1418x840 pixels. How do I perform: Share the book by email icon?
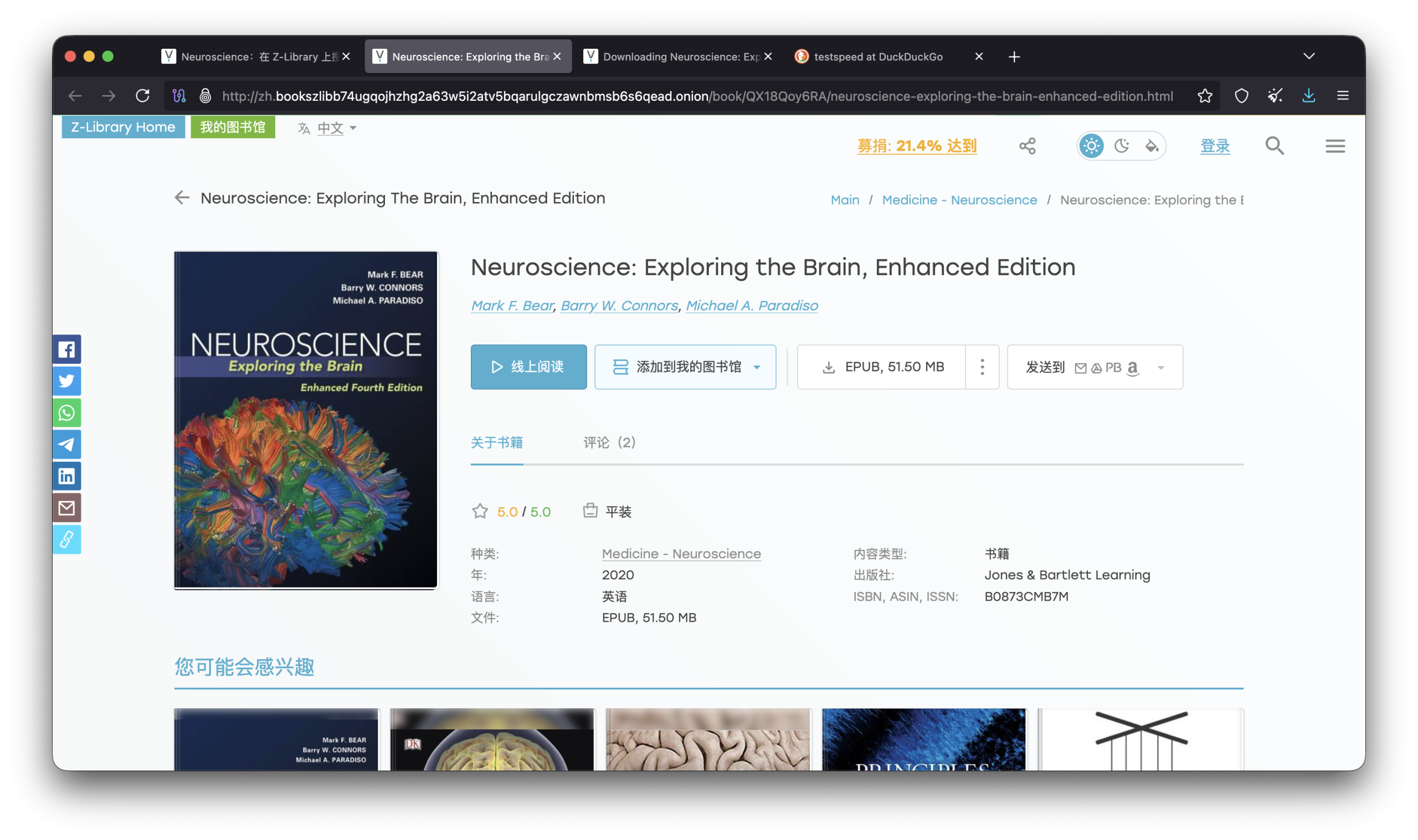(66, 508)
